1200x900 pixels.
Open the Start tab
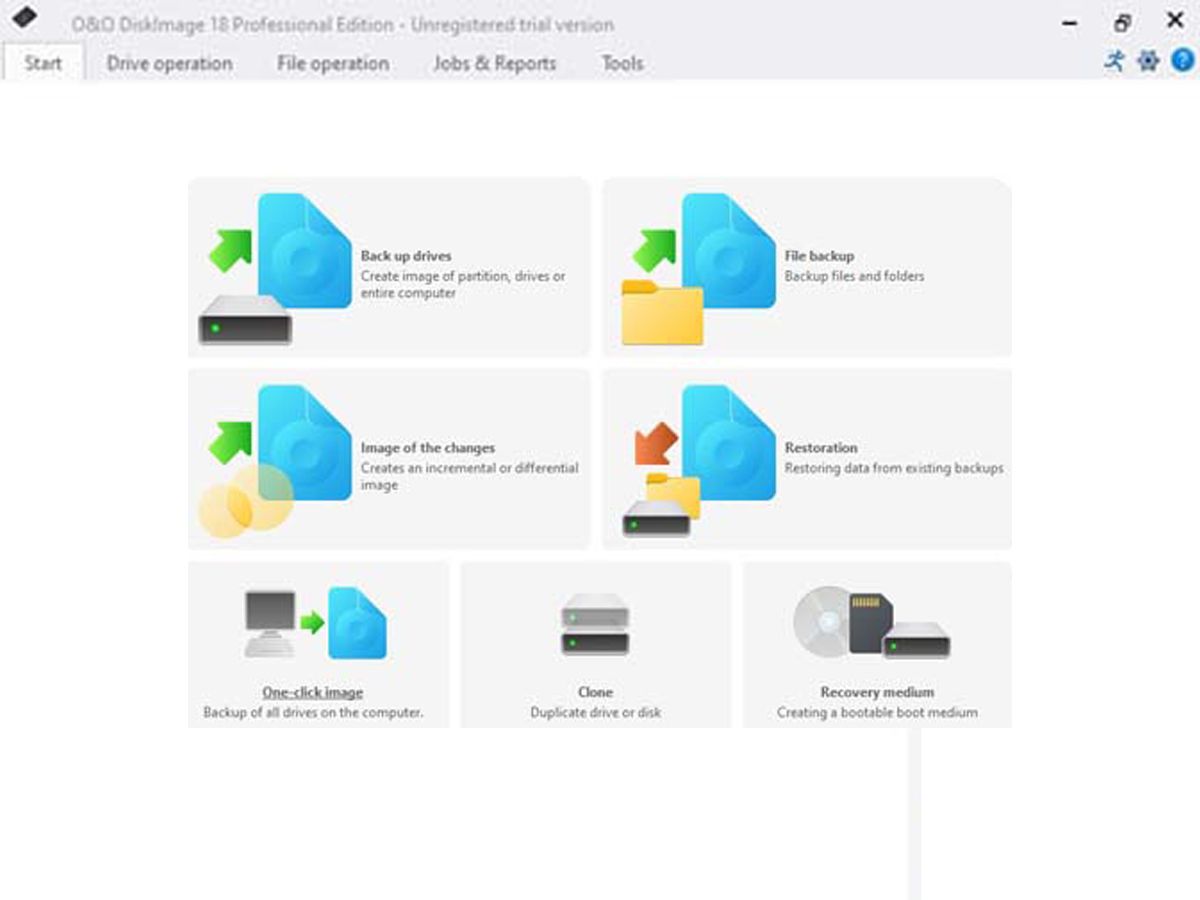coord(43,63)
